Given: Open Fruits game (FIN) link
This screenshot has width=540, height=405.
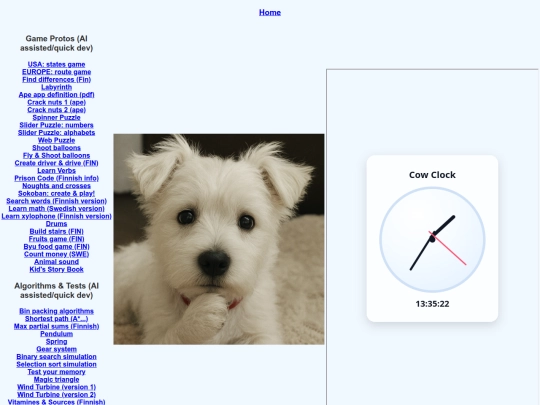Looking at the screenshot, I should pyautogui.click(x=56, y=239).
